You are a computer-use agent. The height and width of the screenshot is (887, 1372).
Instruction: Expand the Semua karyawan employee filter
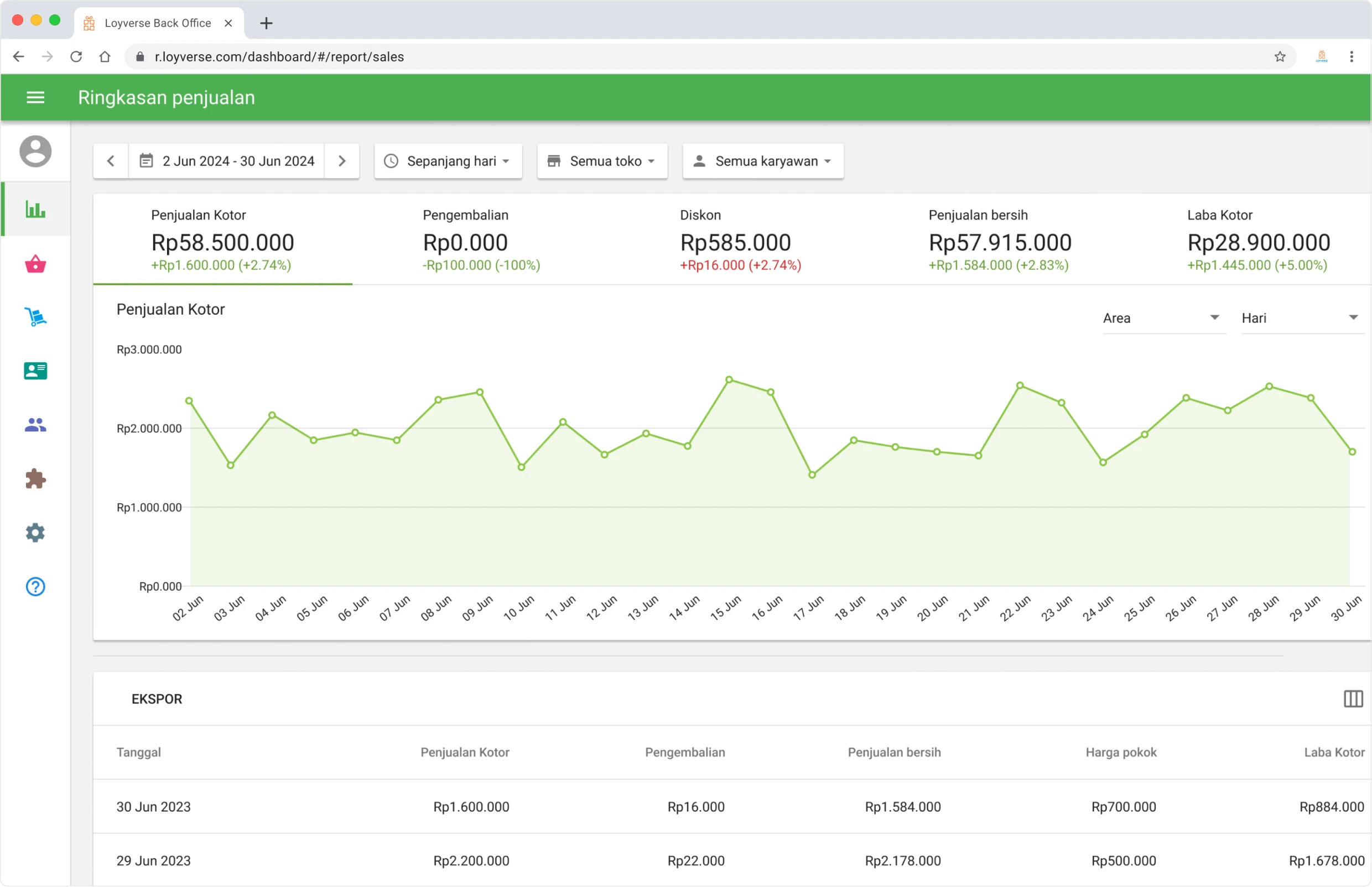[762, 161]
